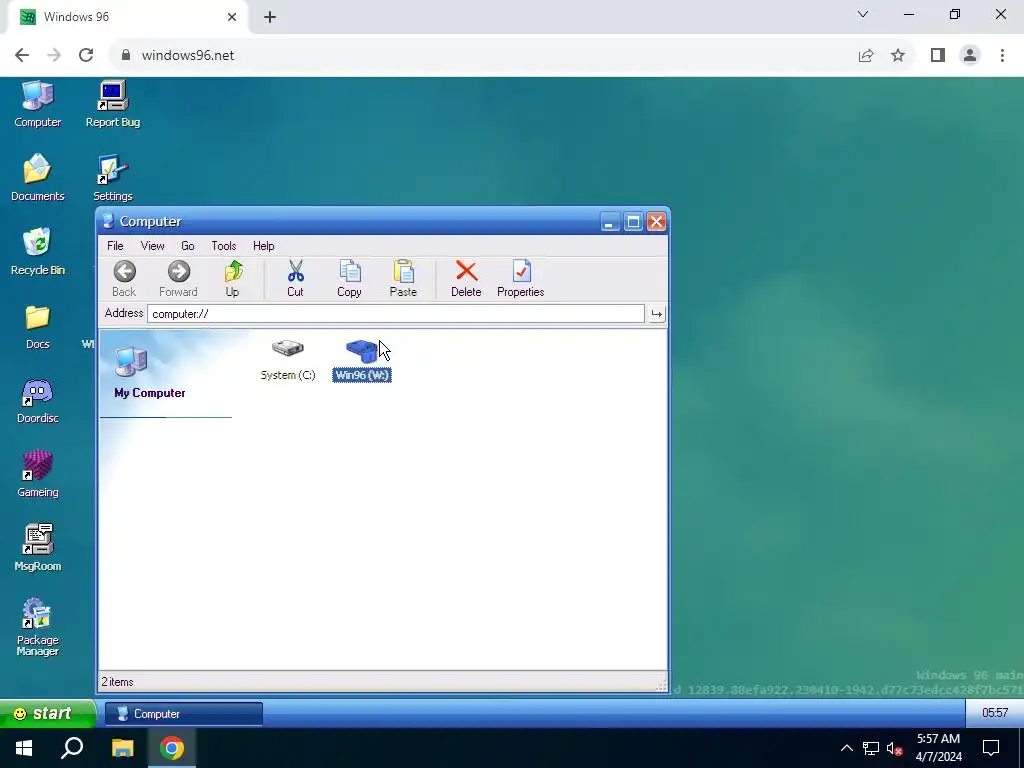
Task: Go back in Chrome browser
Action: click(22, 55)
